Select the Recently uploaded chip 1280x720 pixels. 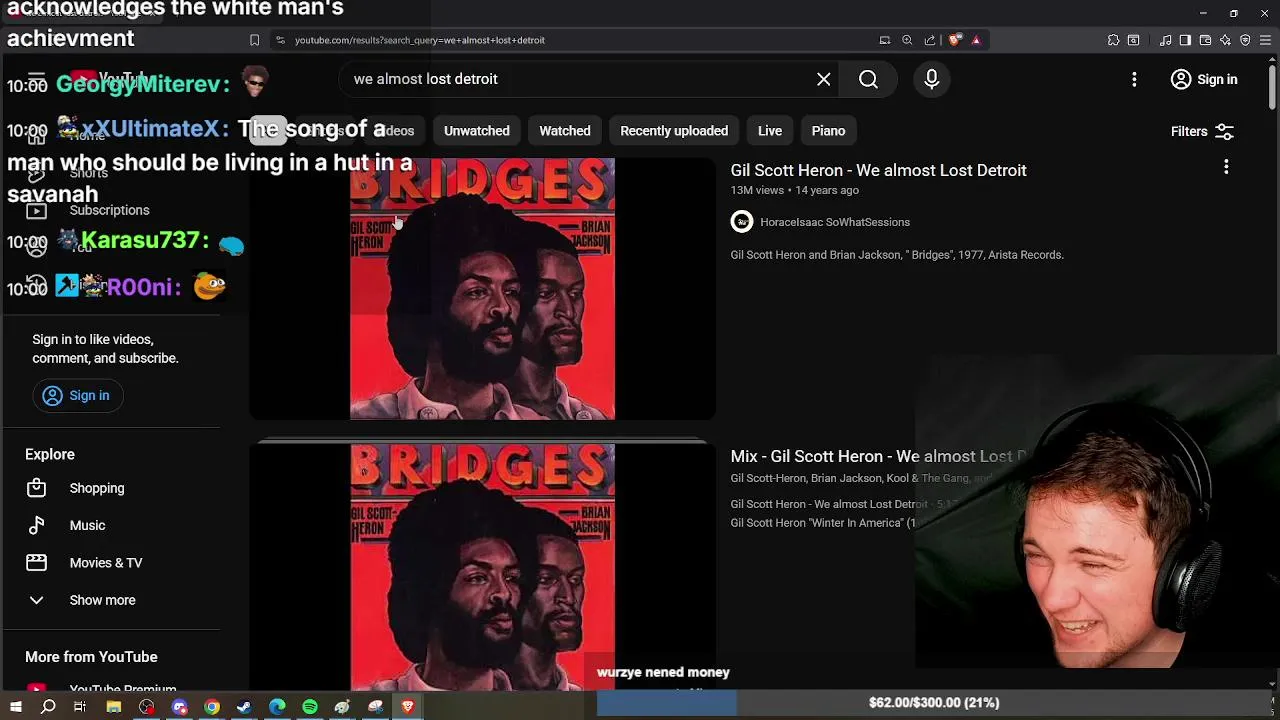[x=674, y=131]
